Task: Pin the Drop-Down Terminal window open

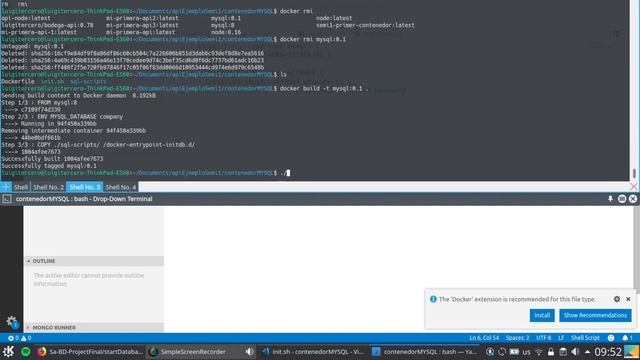Action: 610,199
